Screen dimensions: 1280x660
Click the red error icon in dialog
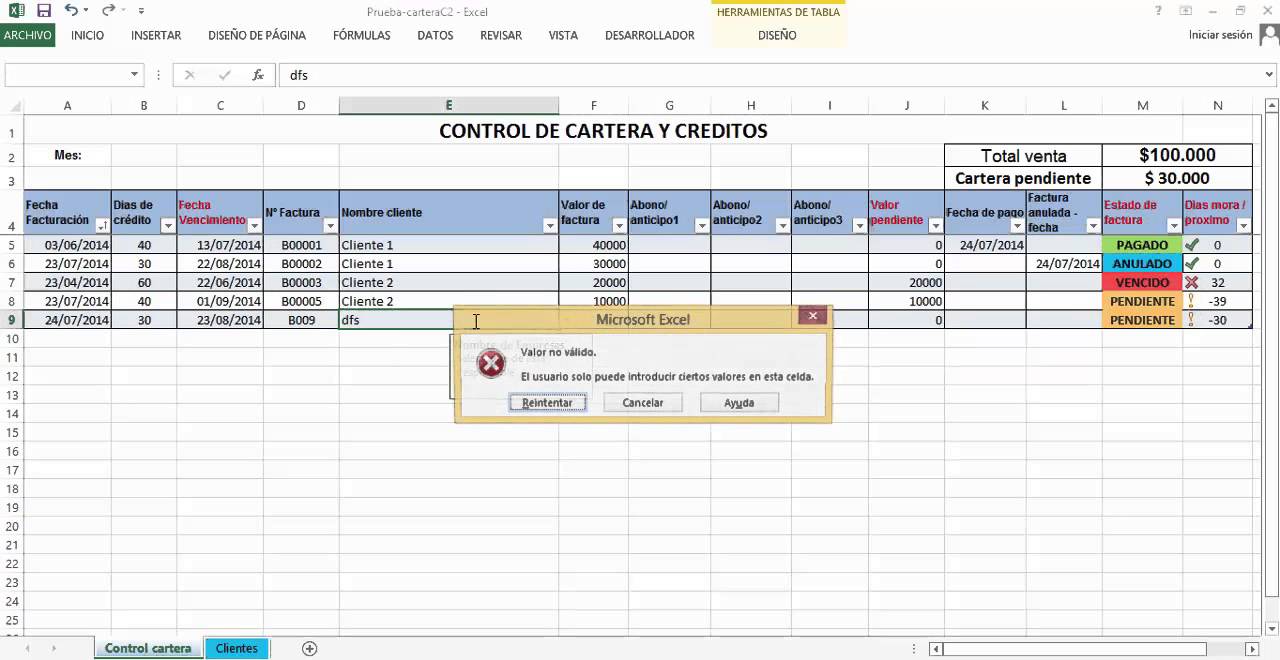tap(490, 364)
